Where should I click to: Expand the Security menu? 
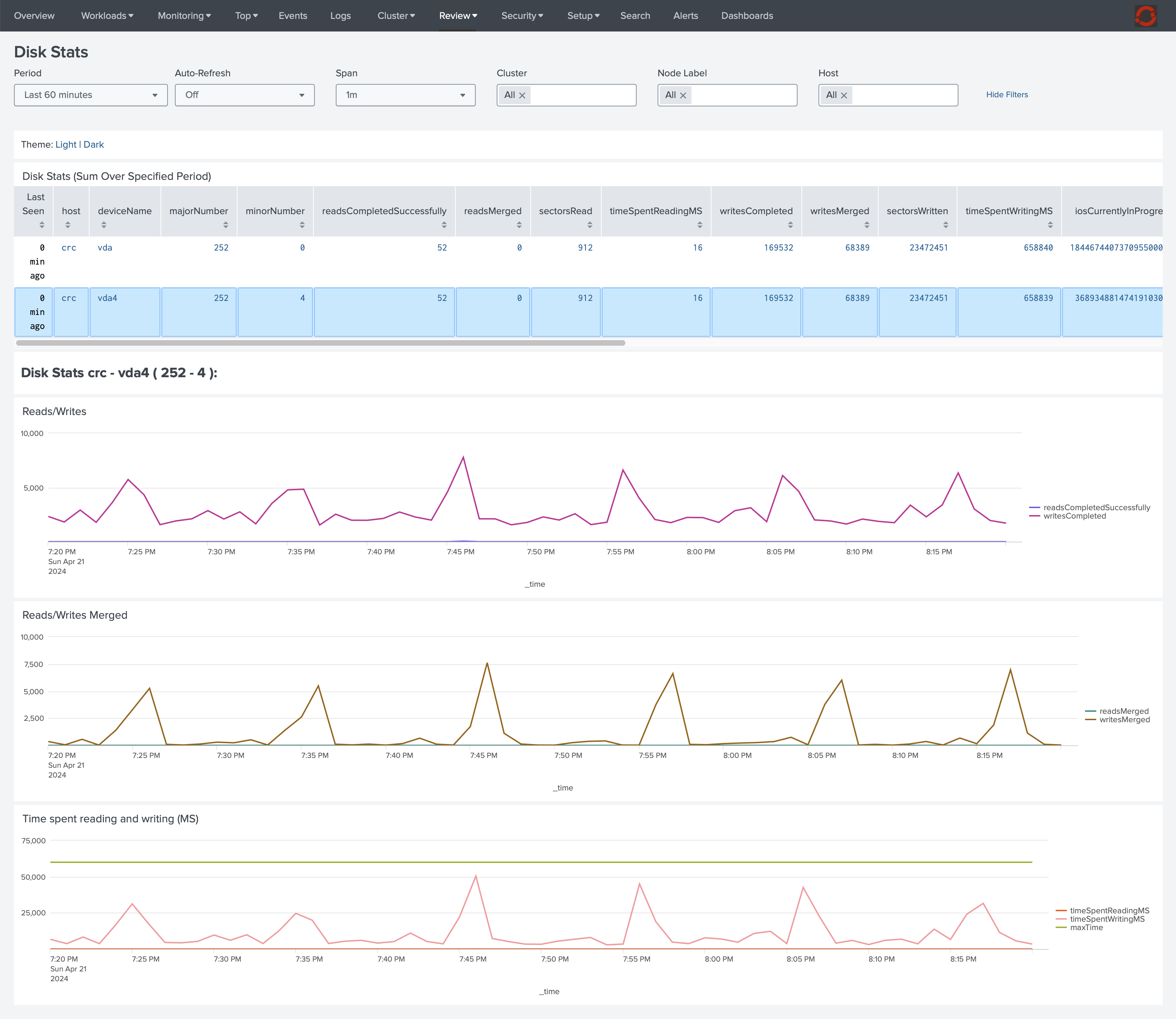coord(522,16)
